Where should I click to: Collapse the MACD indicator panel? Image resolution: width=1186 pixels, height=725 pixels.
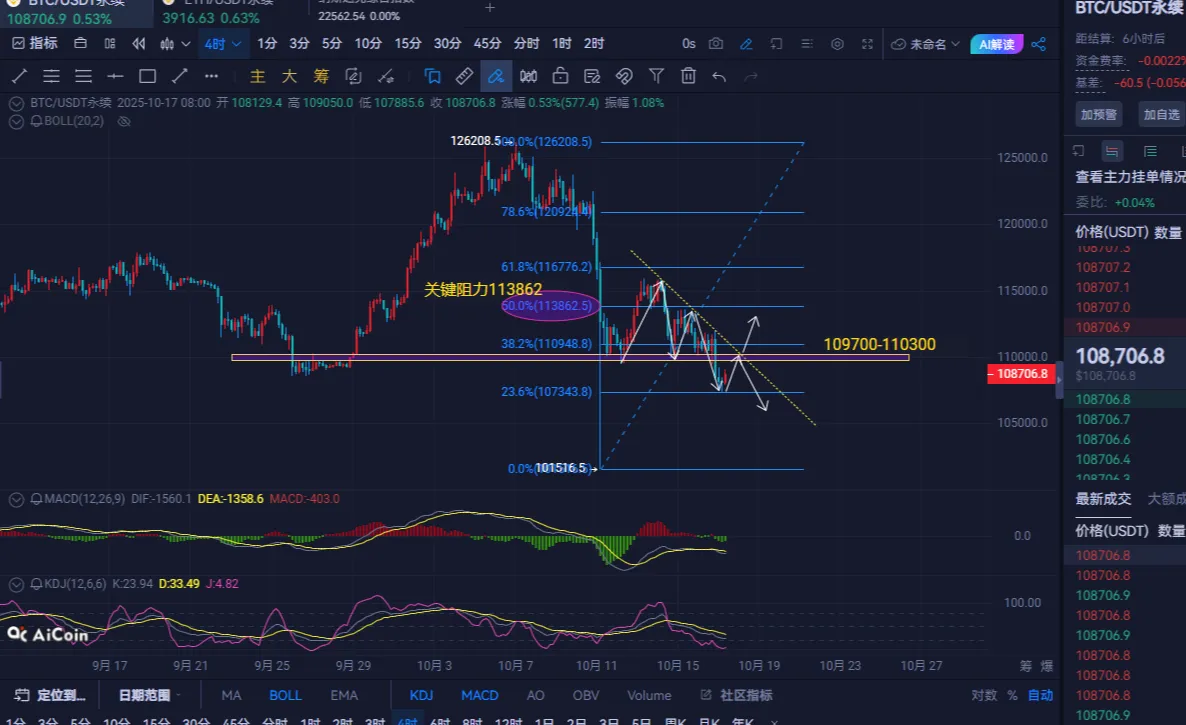[16, 499]
